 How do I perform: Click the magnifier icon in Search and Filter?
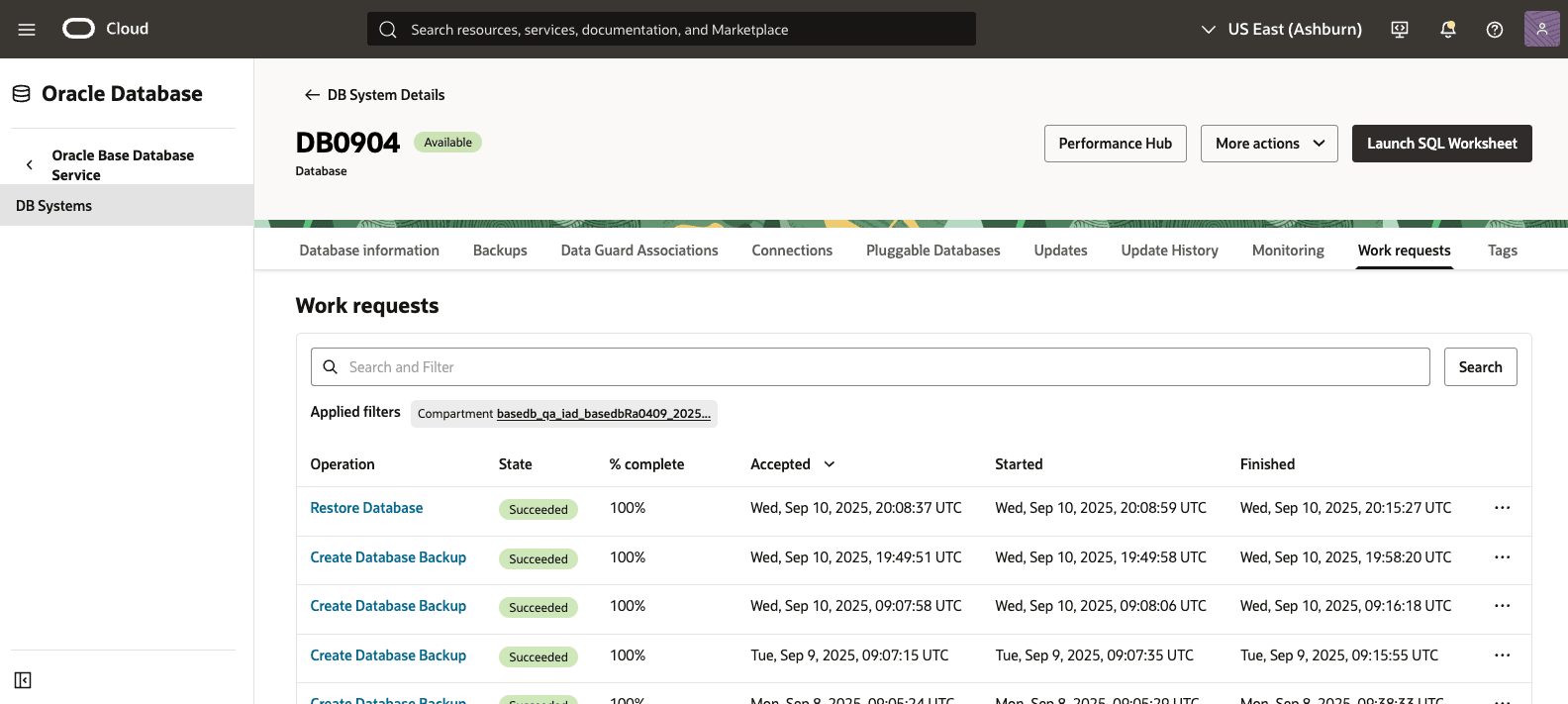pos(331,367)
